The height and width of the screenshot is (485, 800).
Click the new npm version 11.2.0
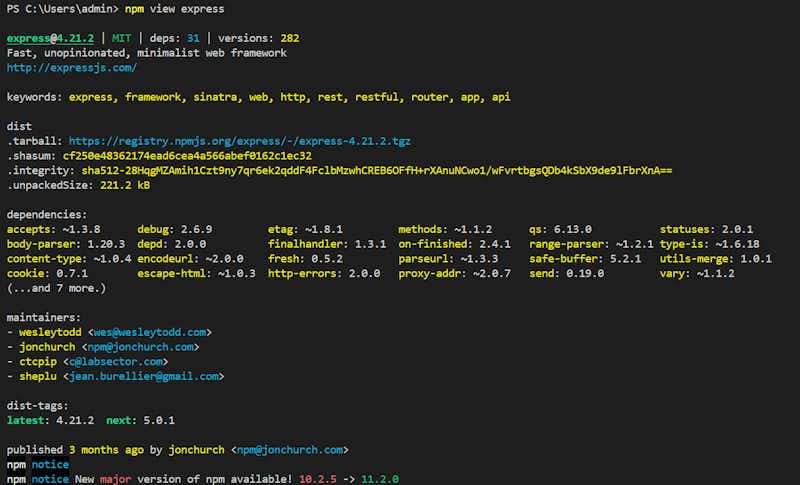(383, 479)
